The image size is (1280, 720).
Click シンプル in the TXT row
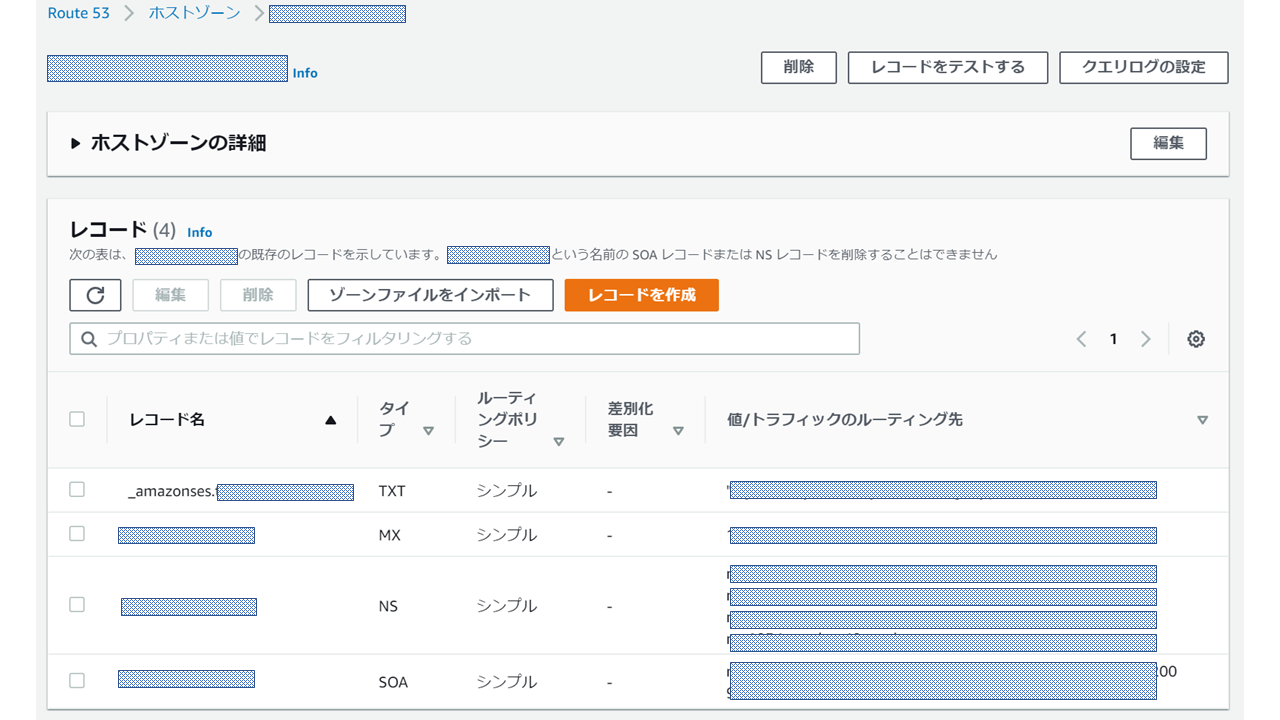(x=506, y=491)
